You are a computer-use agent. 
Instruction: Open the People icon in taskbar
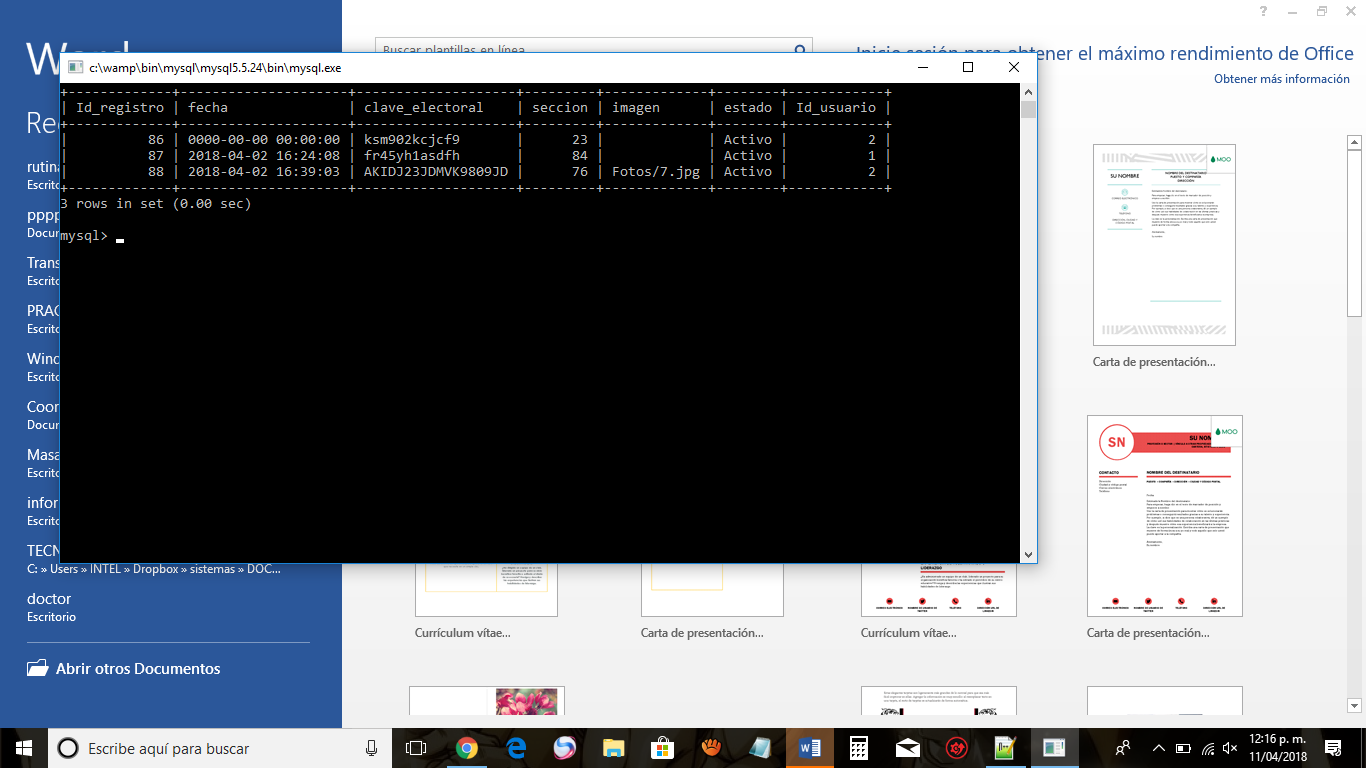coord(1123,748)
